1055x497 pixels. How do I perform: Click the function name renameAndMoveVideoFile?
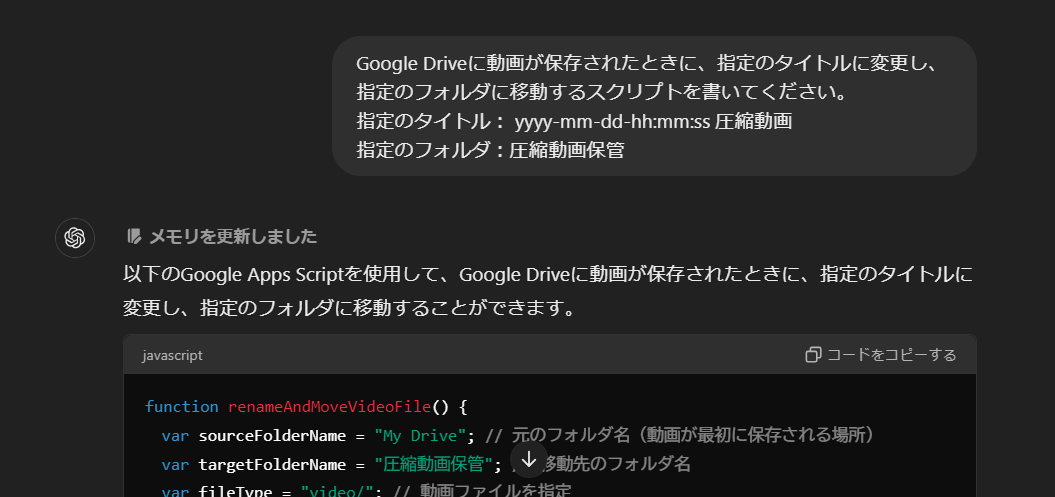329,407
